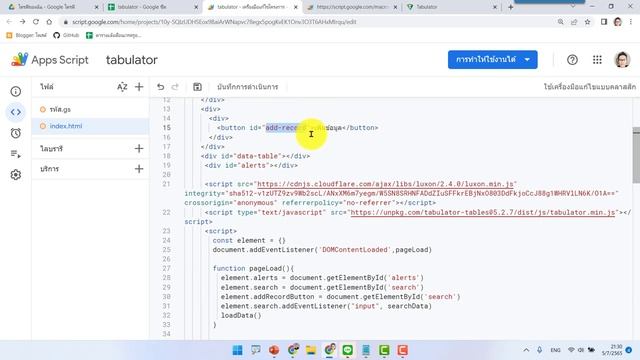Click the editor vertical scrollbar thumb
This screenshot has width=640, height=360.
(636, 155)
